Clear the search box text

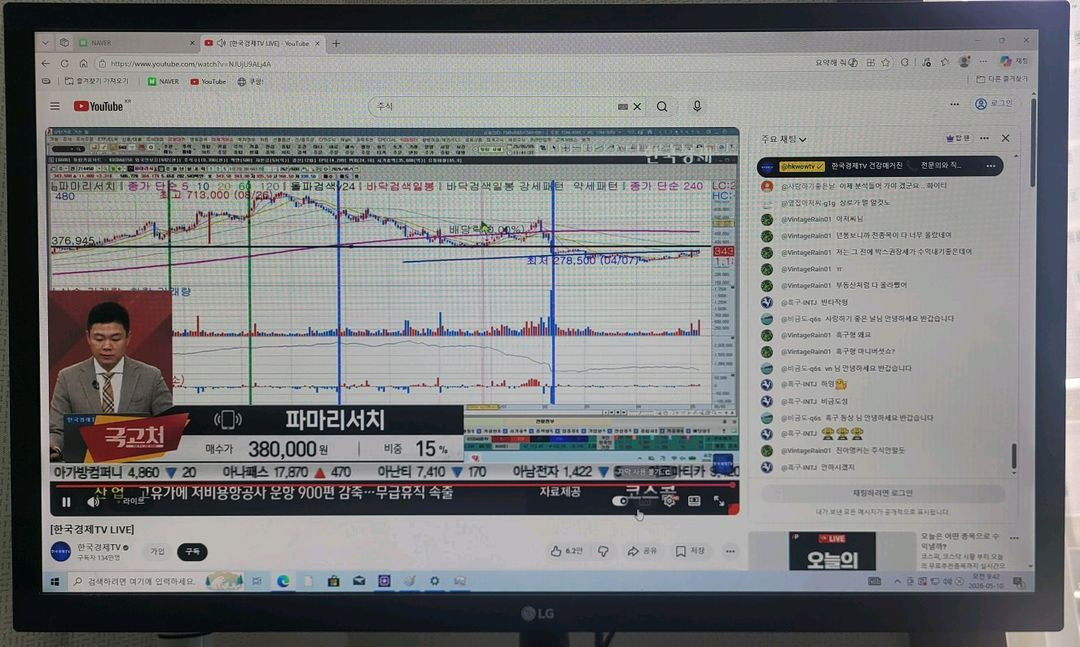(x=637, y=107)
